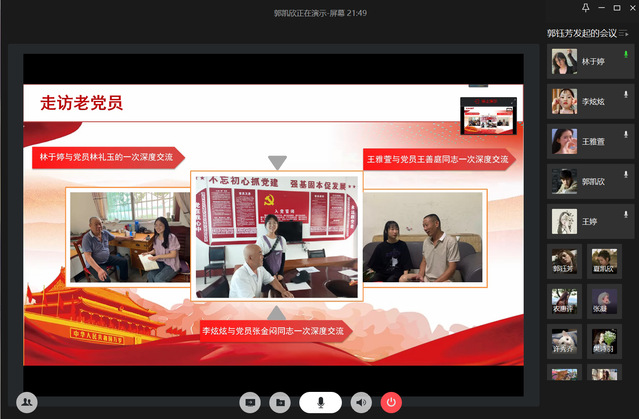Click the small slide preview thumbnail at top-right

pyautogui.click(x=488, y=115)
